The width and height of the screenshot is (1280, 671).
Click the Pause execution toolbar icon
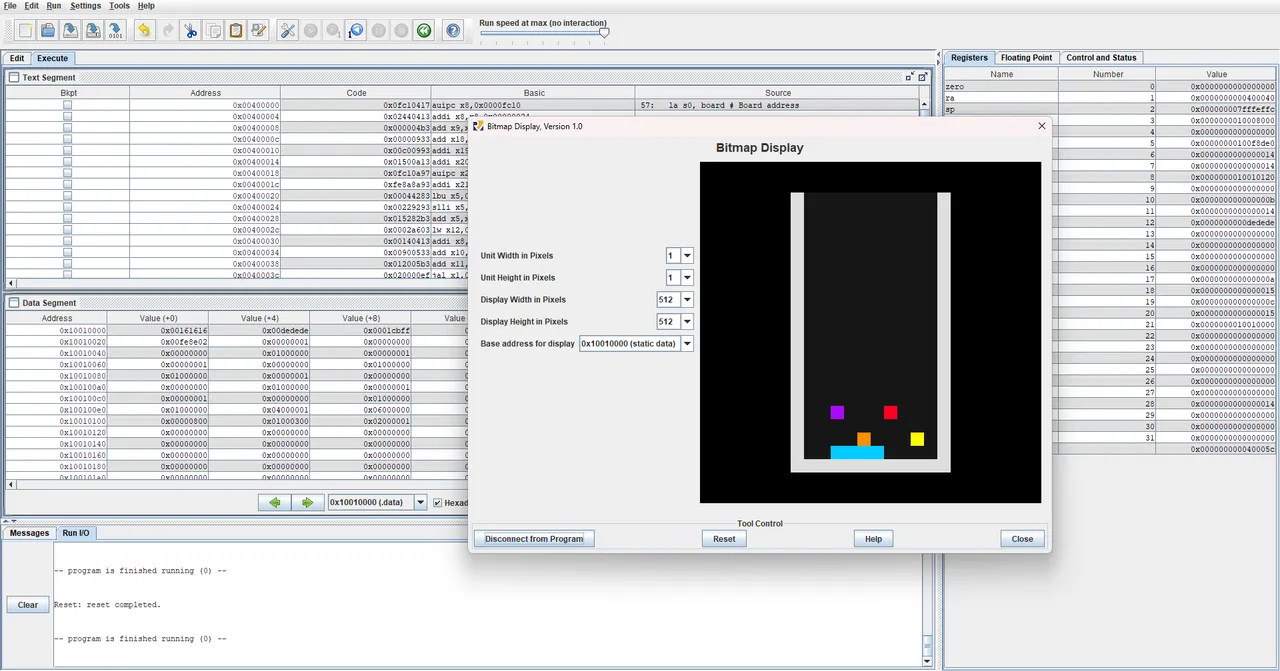click(x=379, y=31)
